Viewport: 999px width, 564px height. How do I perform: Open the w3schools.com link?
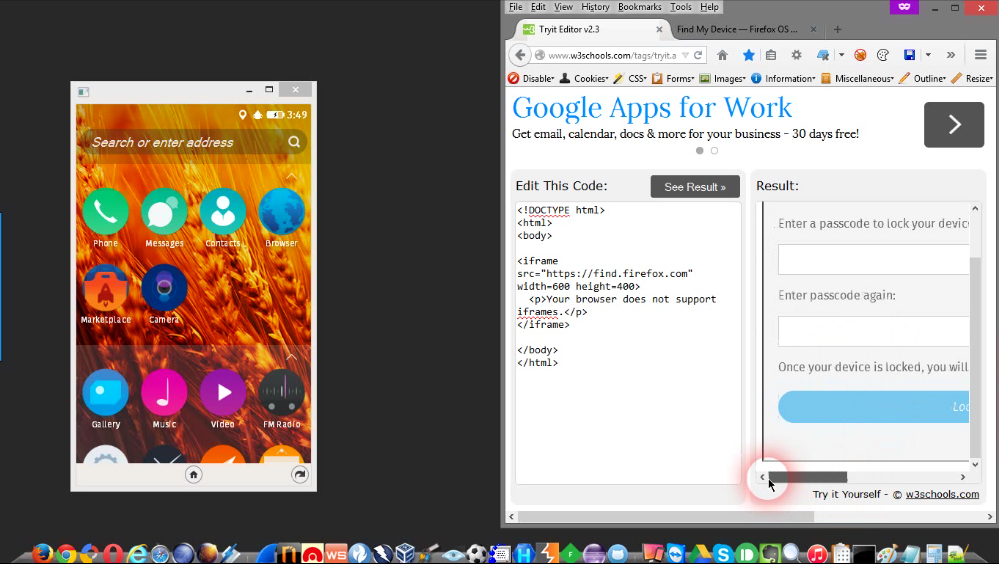(942, 494)
